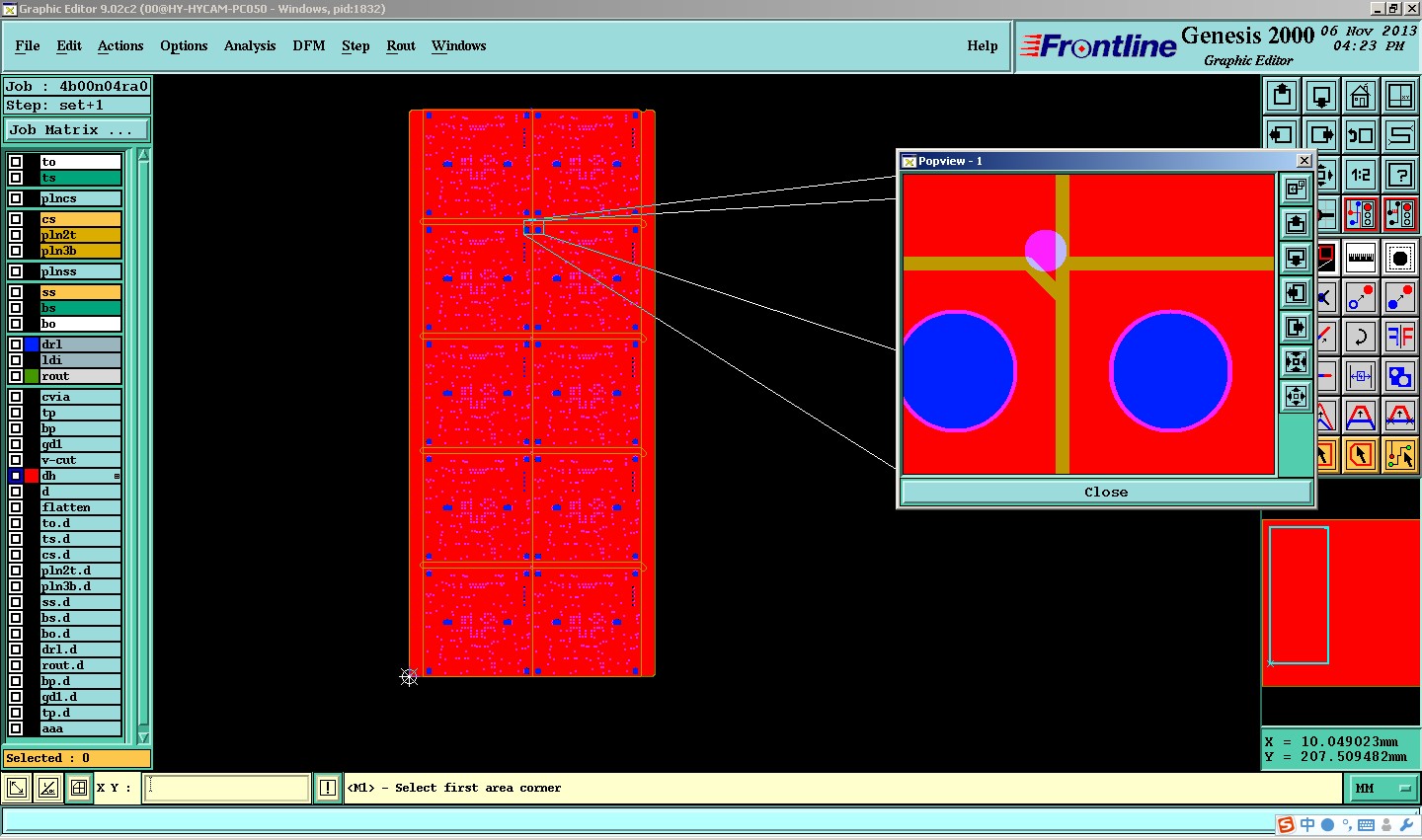The width and height of the screenshot is (1422, 840).
Task: Click the XY coordinate input field
Action: (x=227, y=788)
